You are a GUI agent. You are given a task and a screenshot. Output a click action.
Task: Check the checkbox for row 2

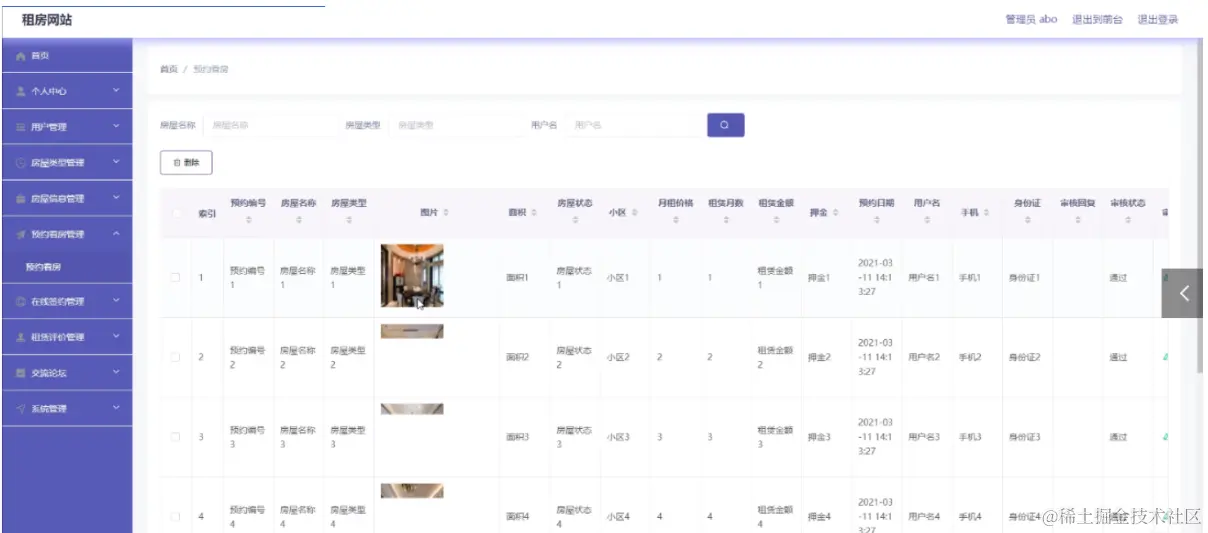(x=176, y=357)
